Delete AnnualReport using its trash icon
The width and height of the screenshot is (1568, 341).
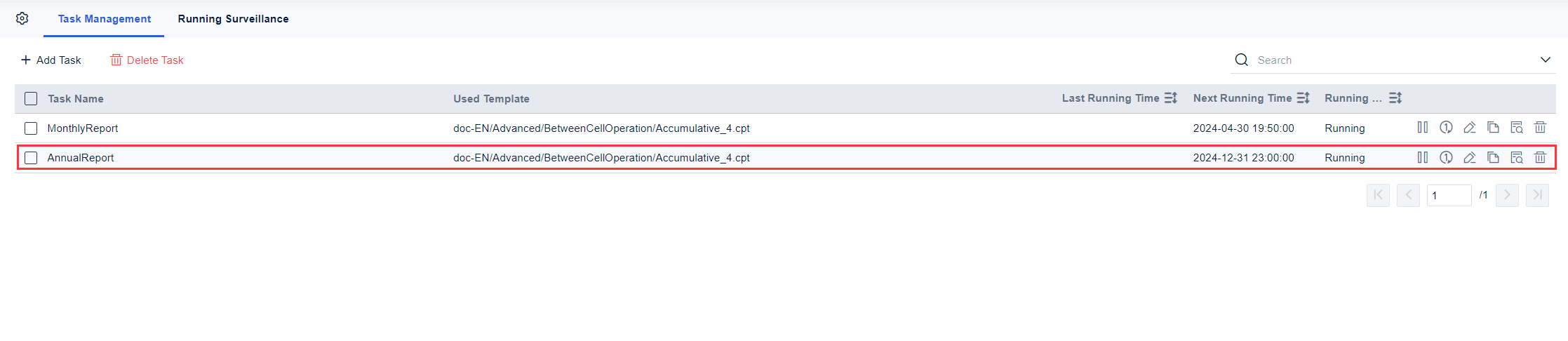(x=1540, y=157)
